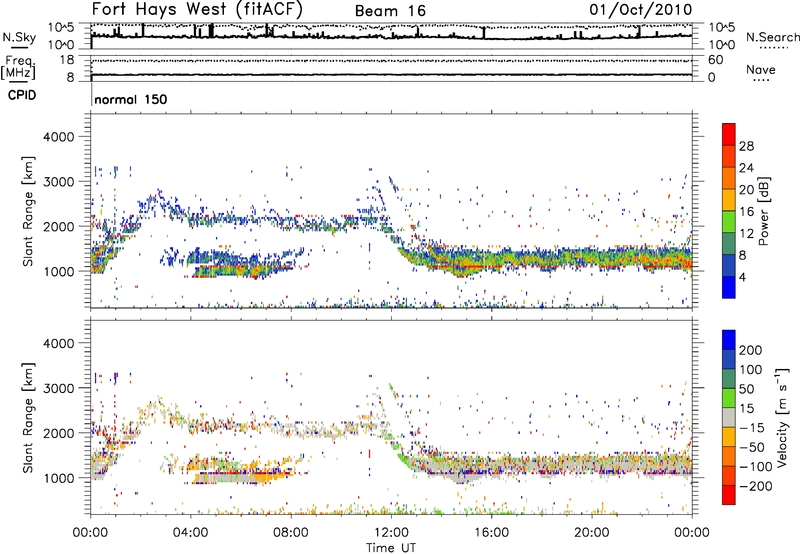Click the 100 label on velocity colorbar
The width and height of the screenshot is (800, 554).
click(x=751, y=370)
